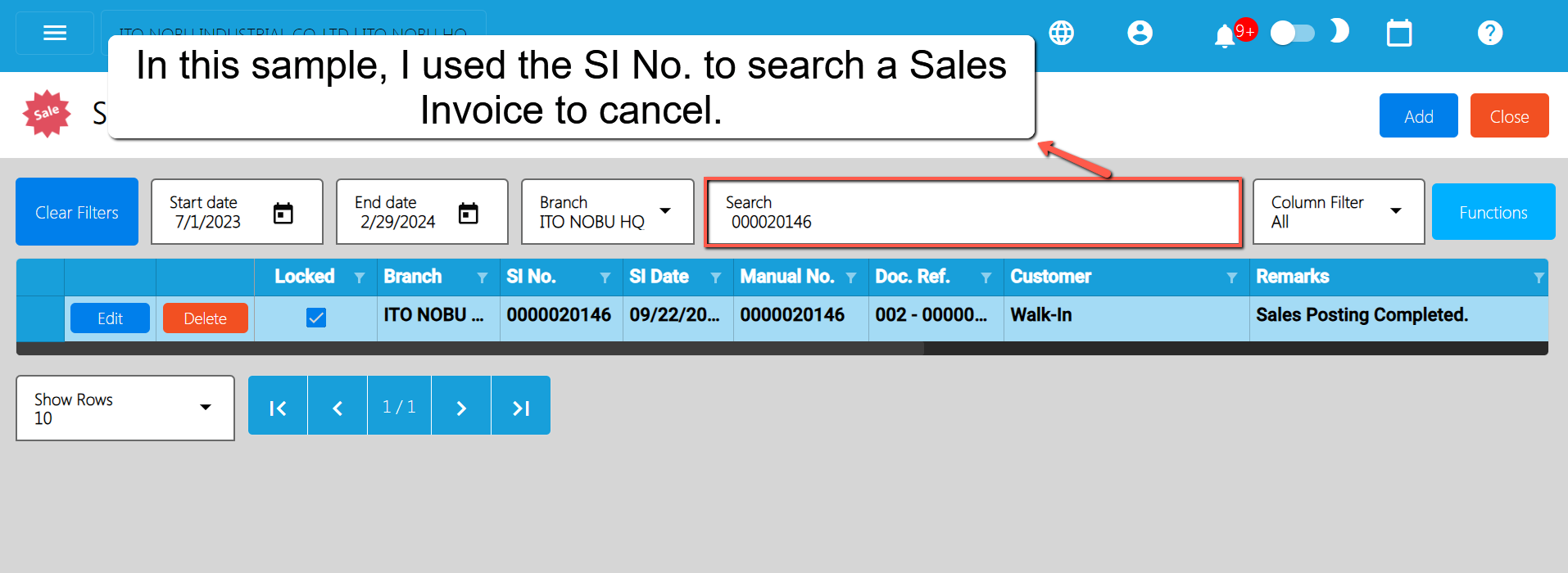This screenshot has width=1568, height=573.
Task: Open the notifications bell
Action: tap(1225, 36)
